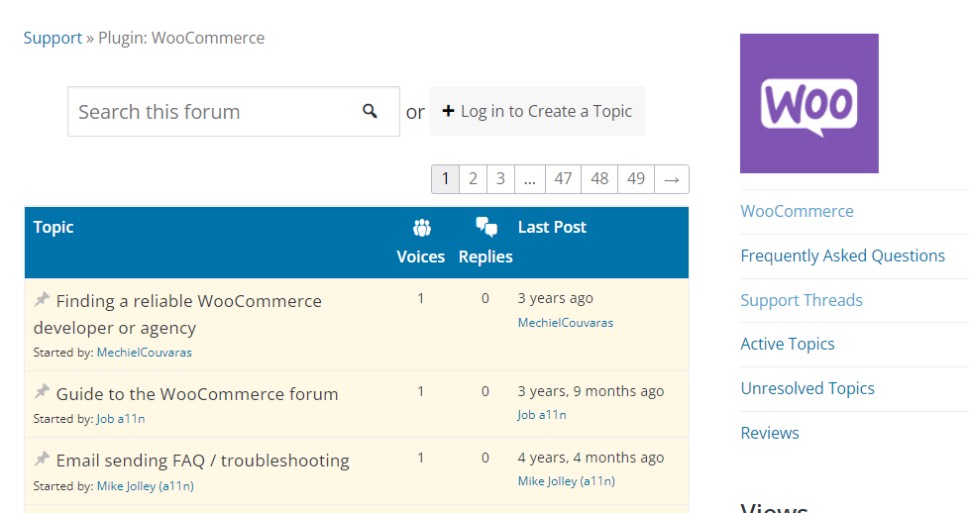The width and height of the screenshot is (969, 513).
Task: Select page 1 in pagination
Action: (445, 179)
